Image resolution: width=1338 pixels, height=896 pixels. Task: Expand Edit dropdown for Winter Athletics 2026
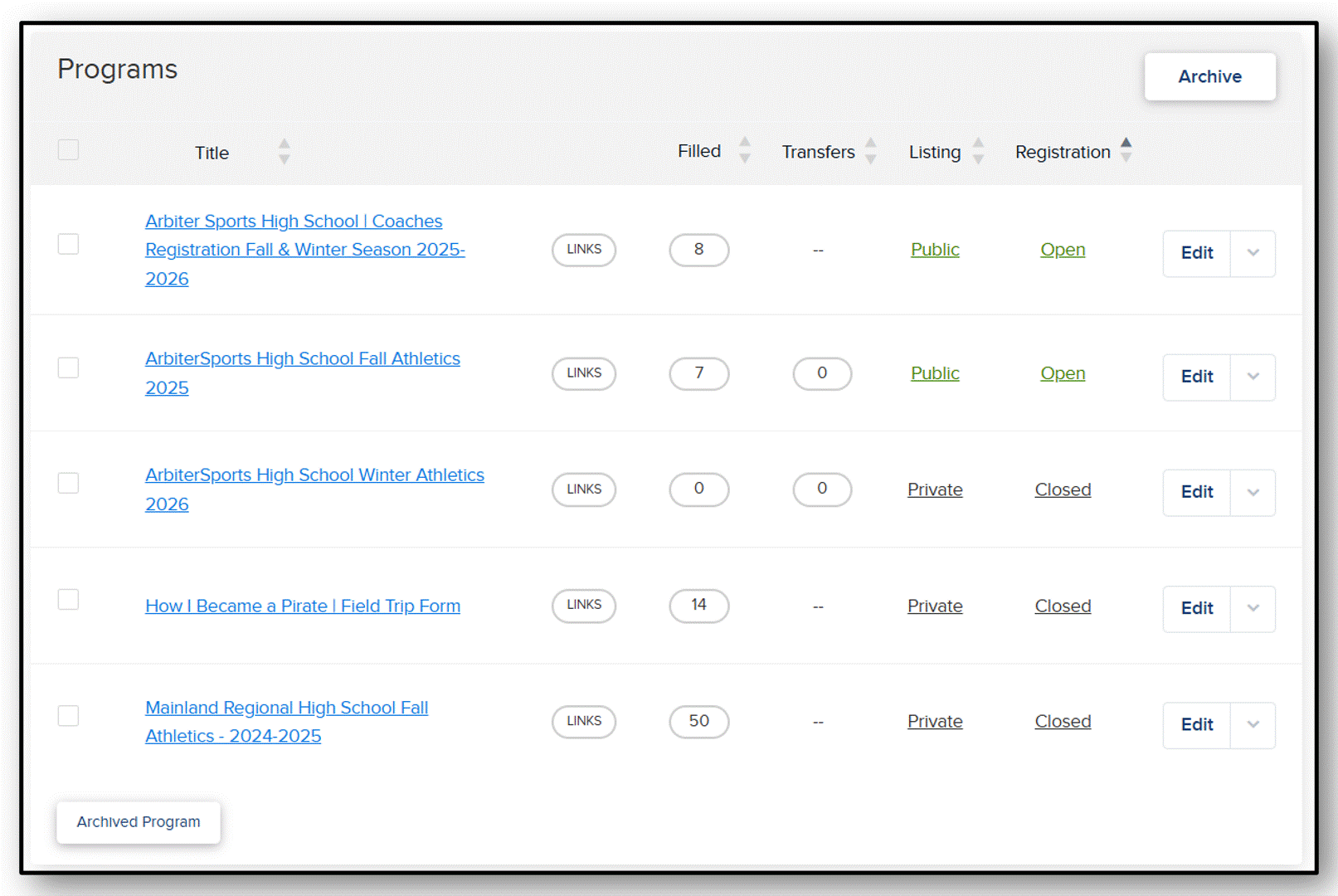[1253, 492]
